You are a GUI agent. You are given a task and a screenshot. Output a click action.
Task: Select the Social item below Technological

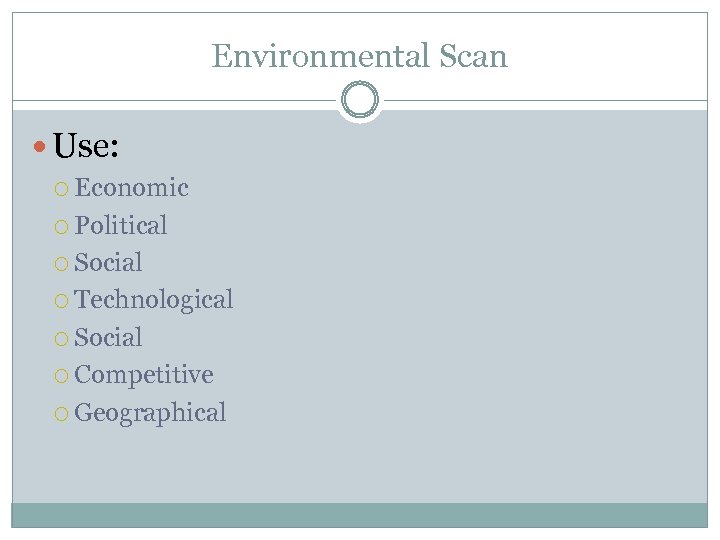[x=108, y=337]
